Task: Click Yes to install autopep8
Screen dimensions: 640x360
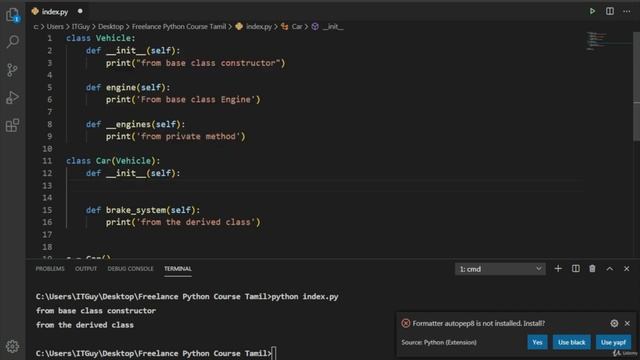Action: (x=537, y=342)
